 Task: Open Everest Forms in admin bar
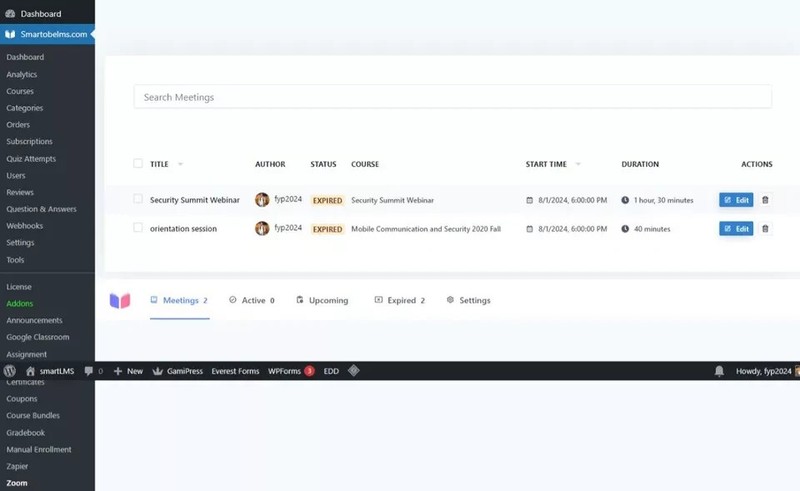(x=235, y=371)
